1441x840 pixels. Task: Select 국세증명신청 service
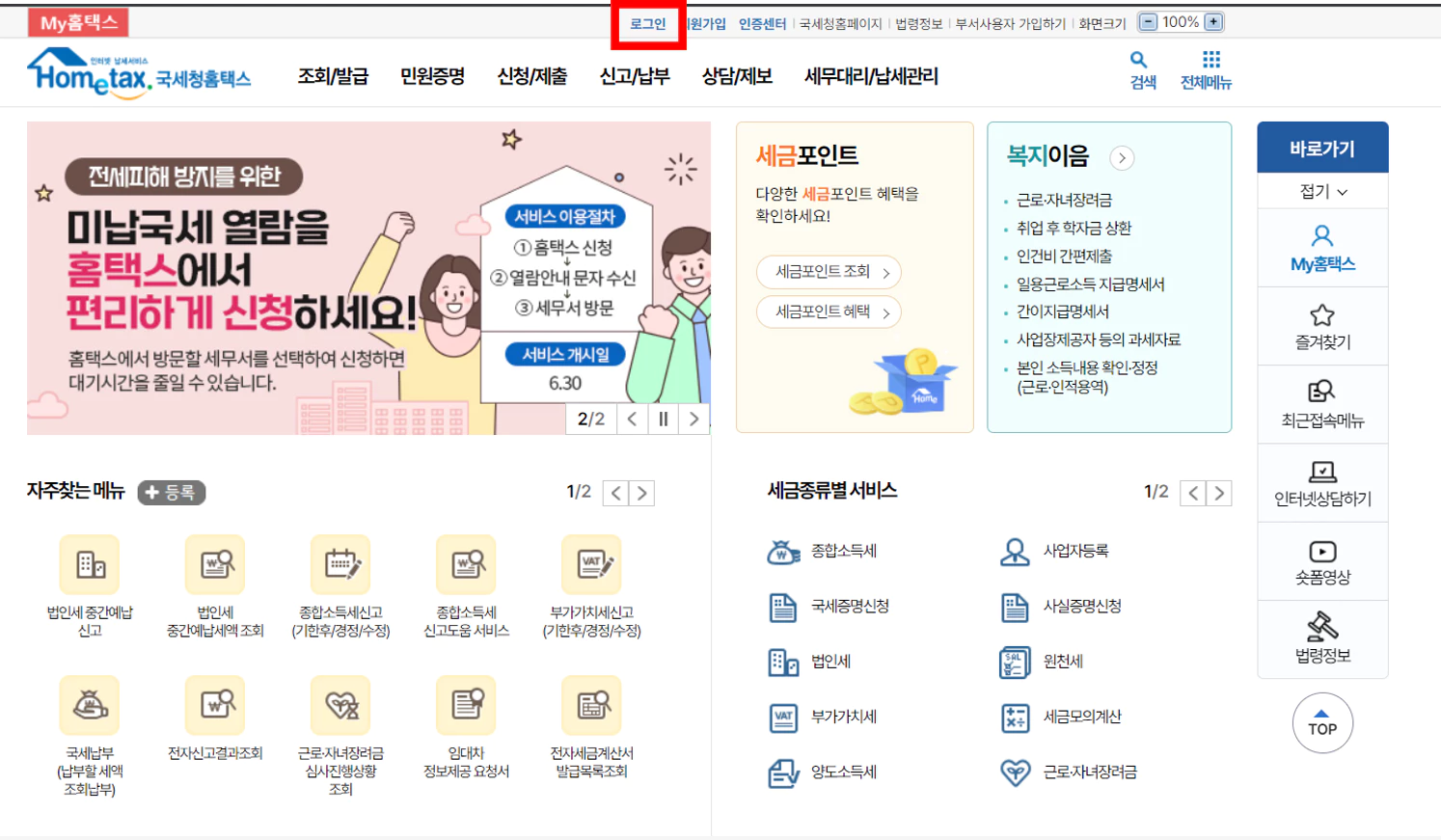(x=829, y=606)
